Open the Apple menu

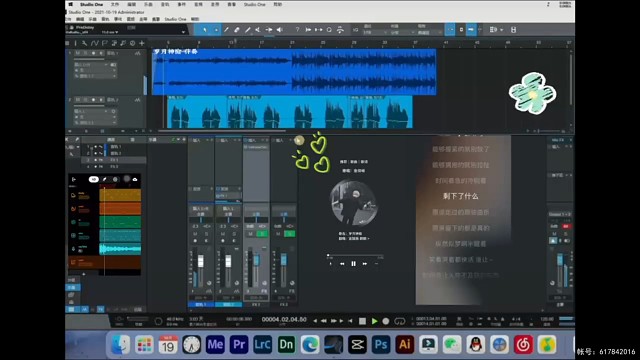71,4
